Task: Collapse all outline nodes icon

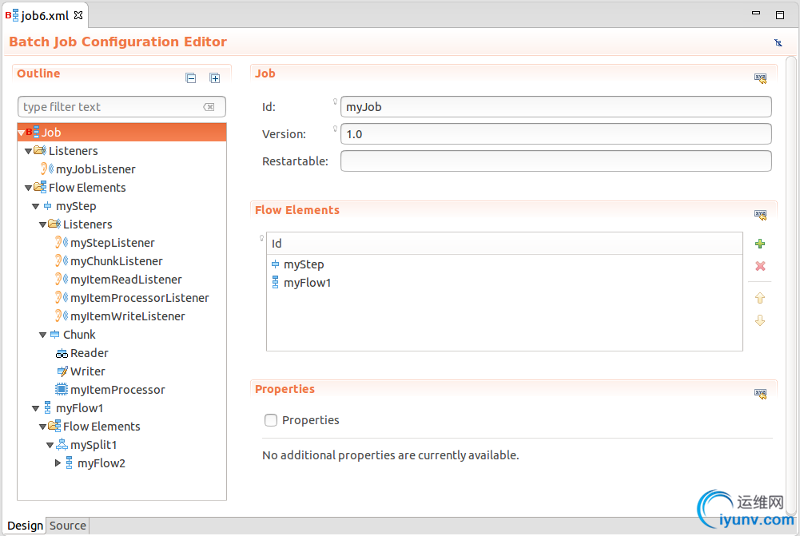Action: tap(191, 78)
